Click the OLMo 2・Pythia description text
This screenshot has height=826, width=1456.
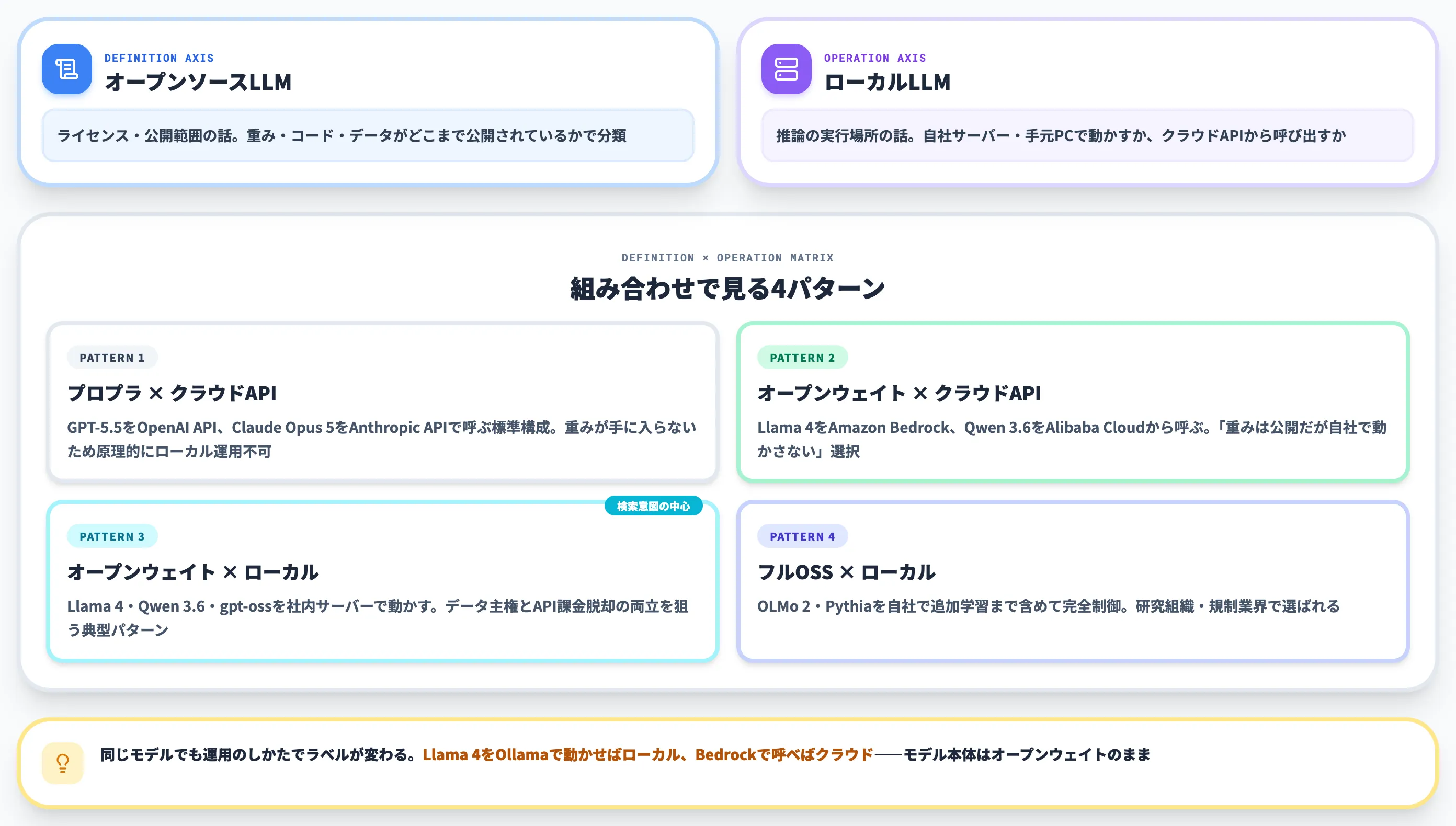point(1049,606)
